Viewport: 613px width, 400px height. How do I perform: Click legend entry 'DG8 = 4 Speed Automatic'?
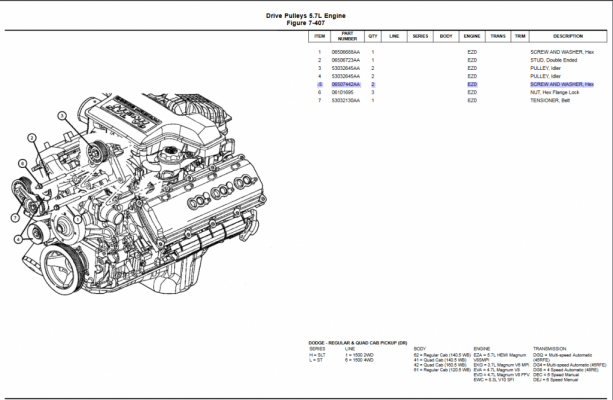[565, 370]
